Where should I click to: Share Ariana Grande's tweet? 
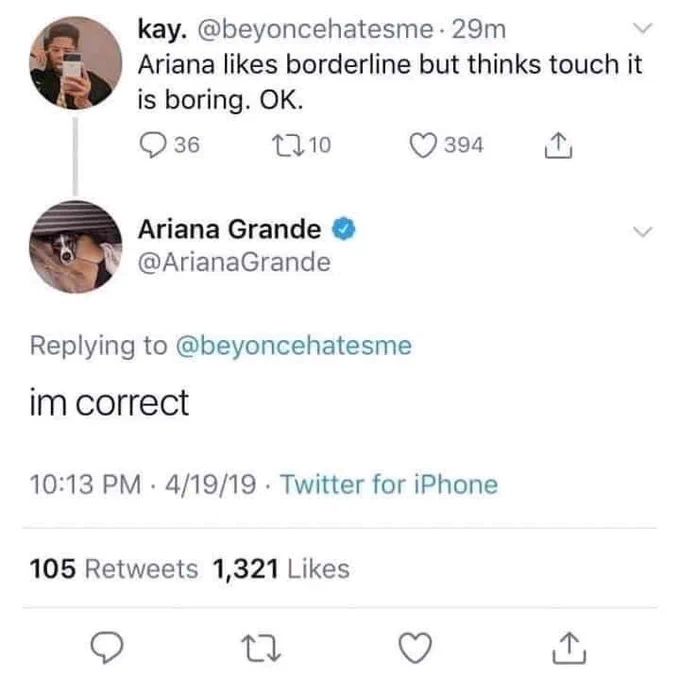[x=569, y=648]
